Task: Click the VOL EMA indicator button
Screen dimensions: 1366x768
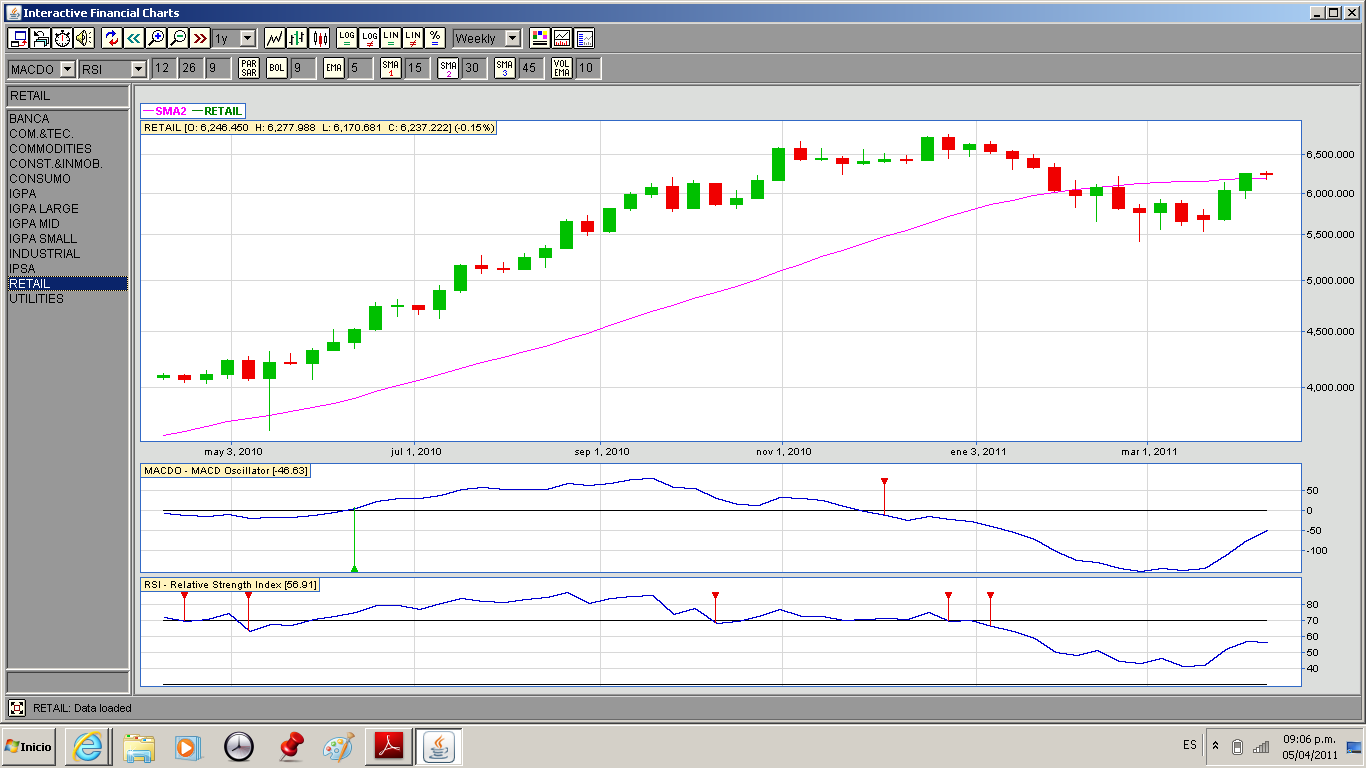Action: pyautogui.click(x=563, y=68)
